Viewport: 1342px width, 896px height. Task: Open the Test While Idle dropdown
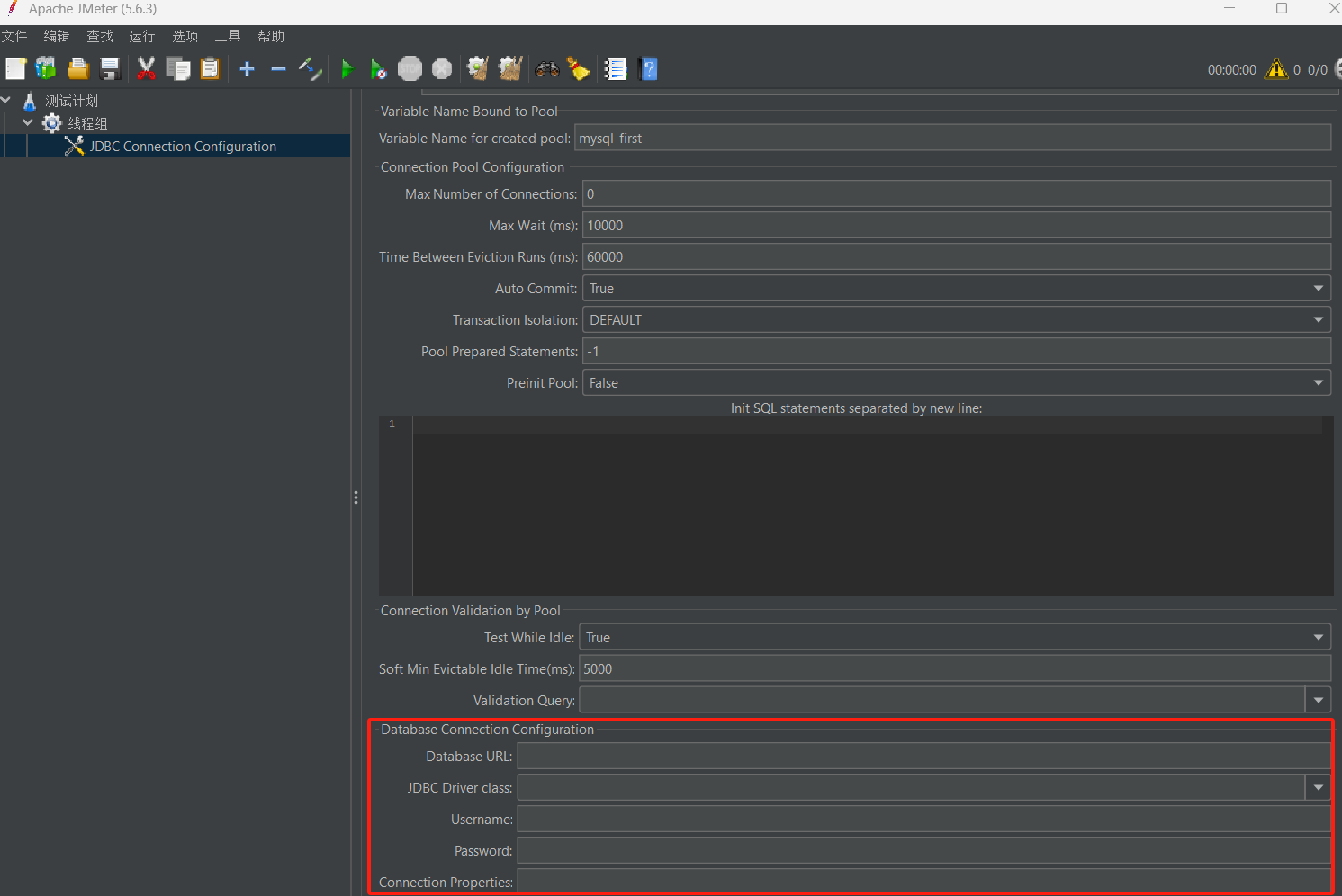click(955, 638)
